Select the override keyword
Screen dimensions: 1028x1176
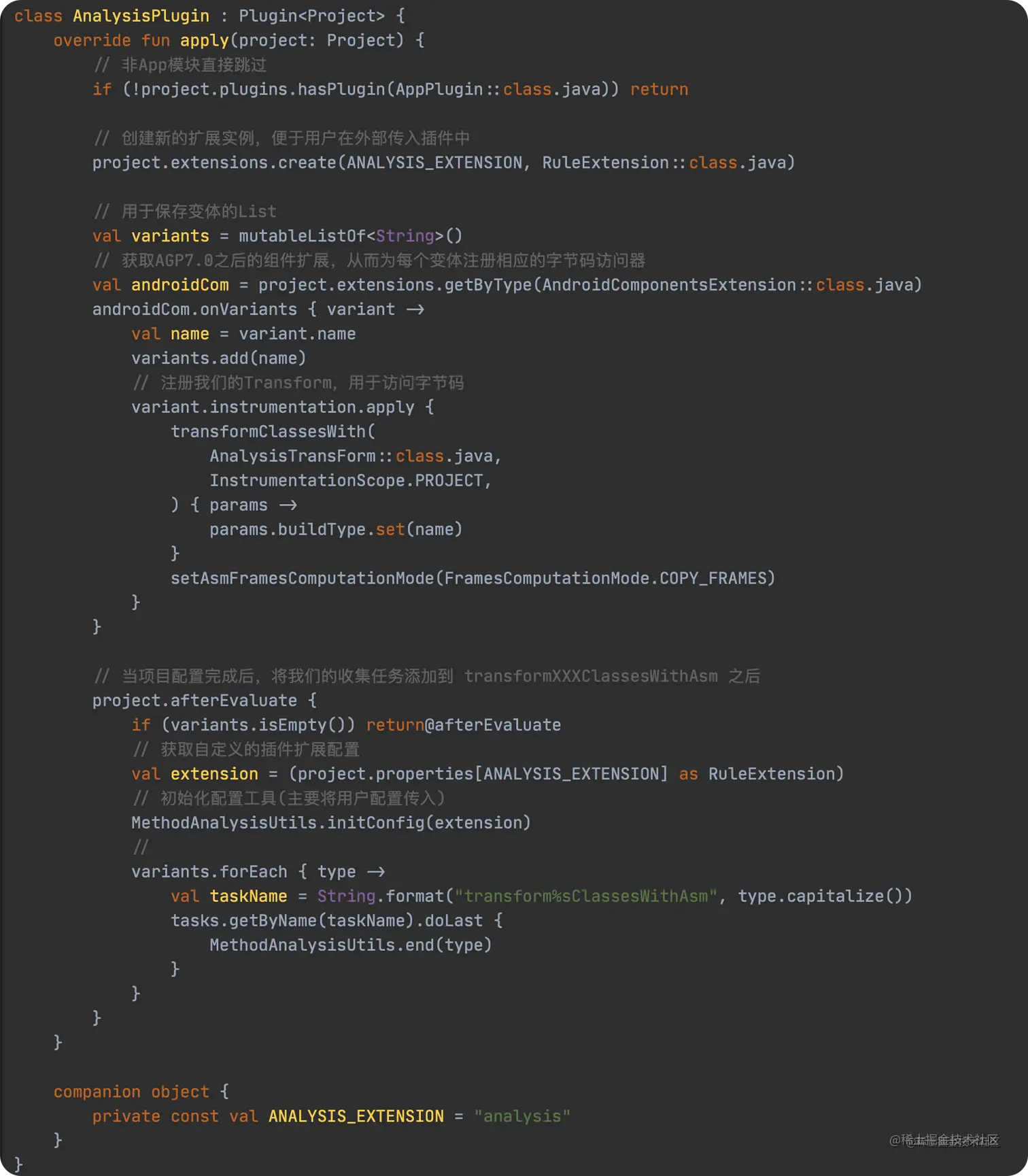click(92, 40)
